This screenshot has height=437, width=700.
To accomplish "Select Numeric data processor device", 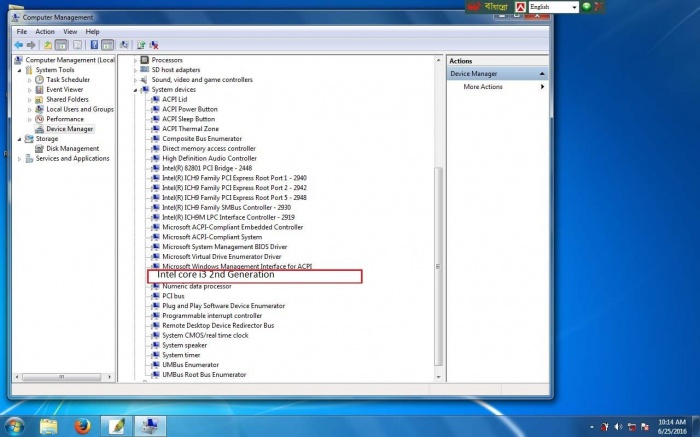I will click(196, 286).
